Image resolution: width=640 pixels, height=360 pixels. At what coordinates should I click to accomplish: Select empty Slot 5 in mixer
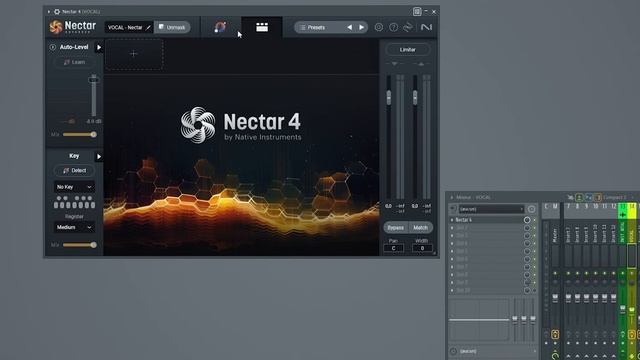coord(489,251)
